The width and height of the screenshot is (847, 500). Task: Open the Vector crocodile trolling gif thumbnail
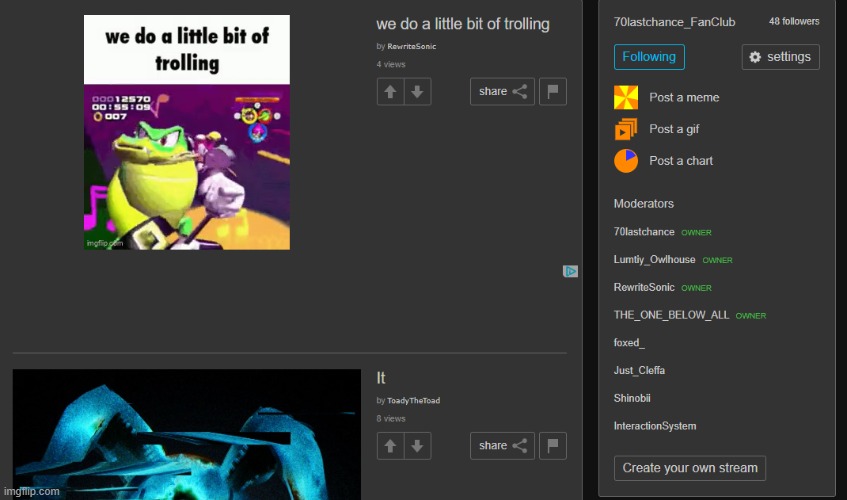(x=187, y=132)
